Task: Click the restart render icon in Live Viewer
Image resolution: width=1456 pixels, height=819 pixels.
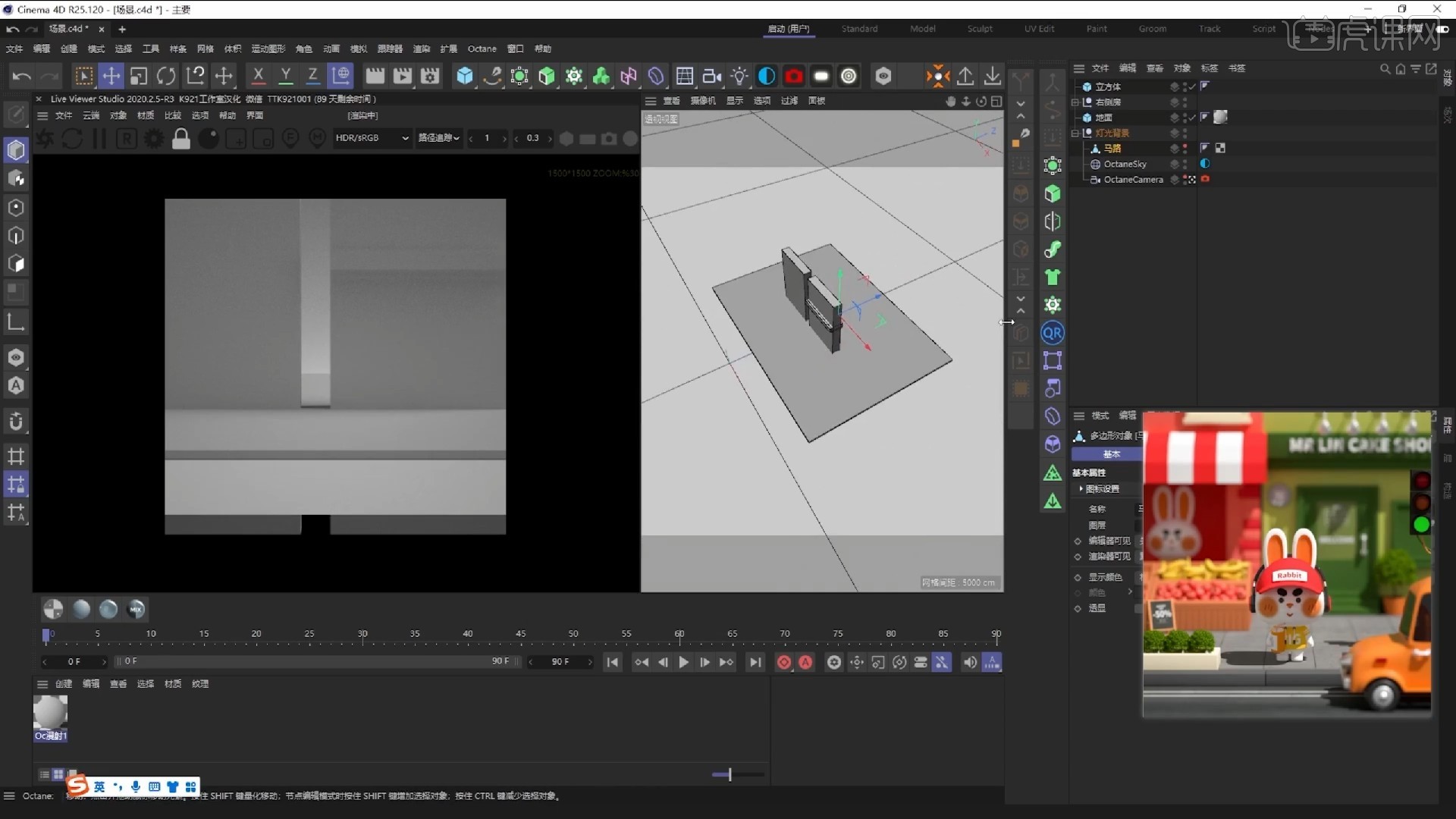Action: (x=72, y=137)
